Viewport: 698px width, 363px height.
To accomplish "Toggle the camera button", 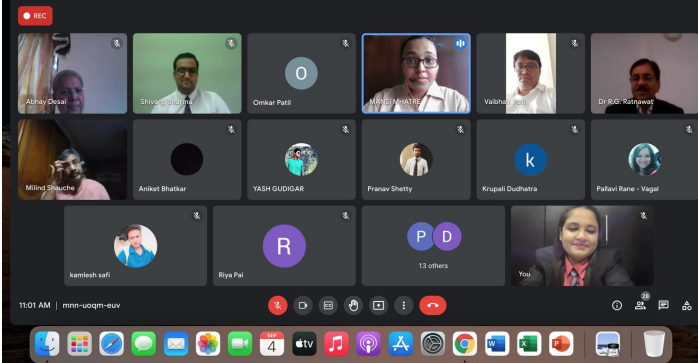I will [x=303, y=306].
